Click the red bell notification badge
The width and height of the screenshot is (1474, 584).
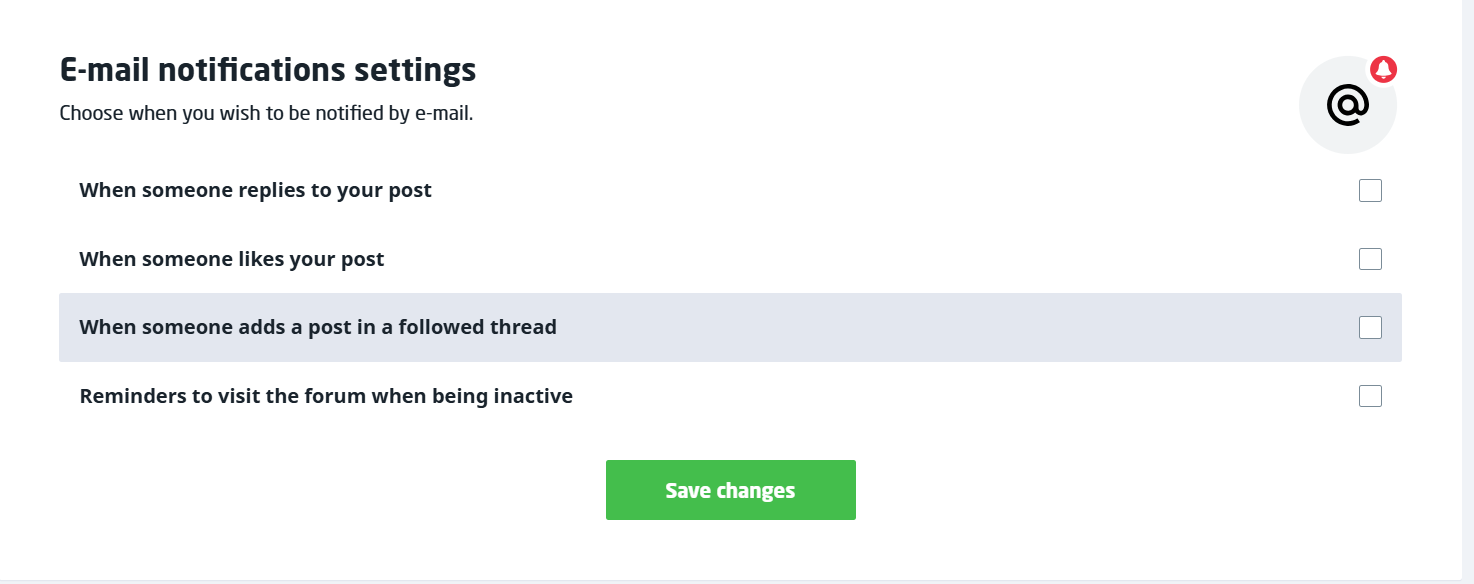pyautogui.click(x=1383, y=69)
